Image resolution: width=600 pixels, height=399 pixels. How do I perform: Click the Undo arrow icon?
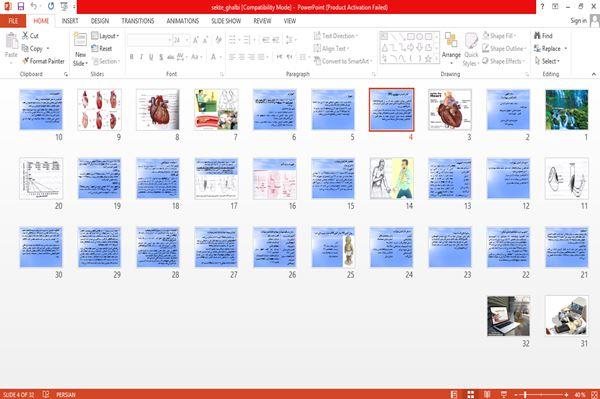click(x=34, y=6)
